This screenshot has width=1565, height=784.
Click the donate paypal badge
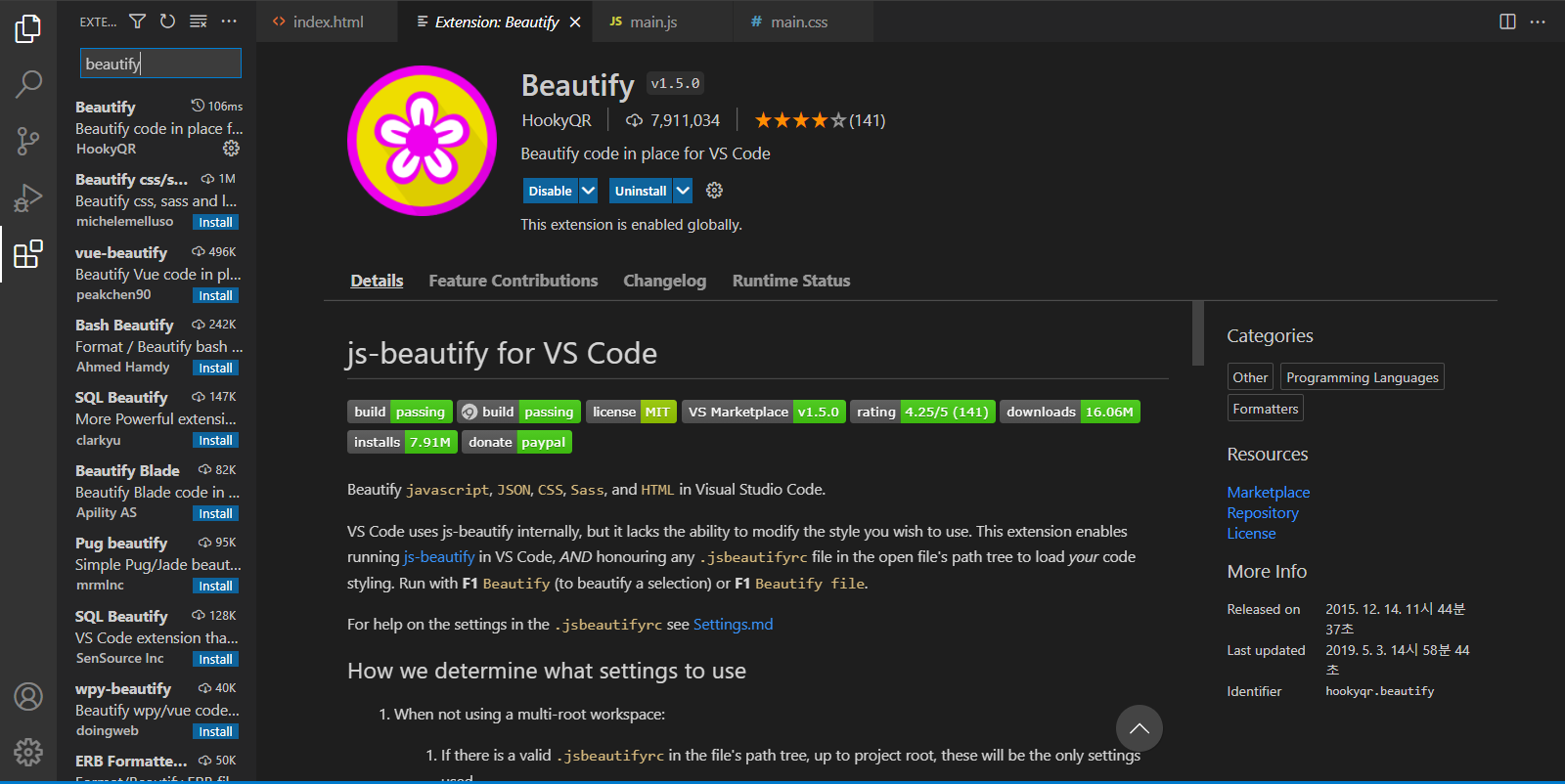click(x=516, y=442)
